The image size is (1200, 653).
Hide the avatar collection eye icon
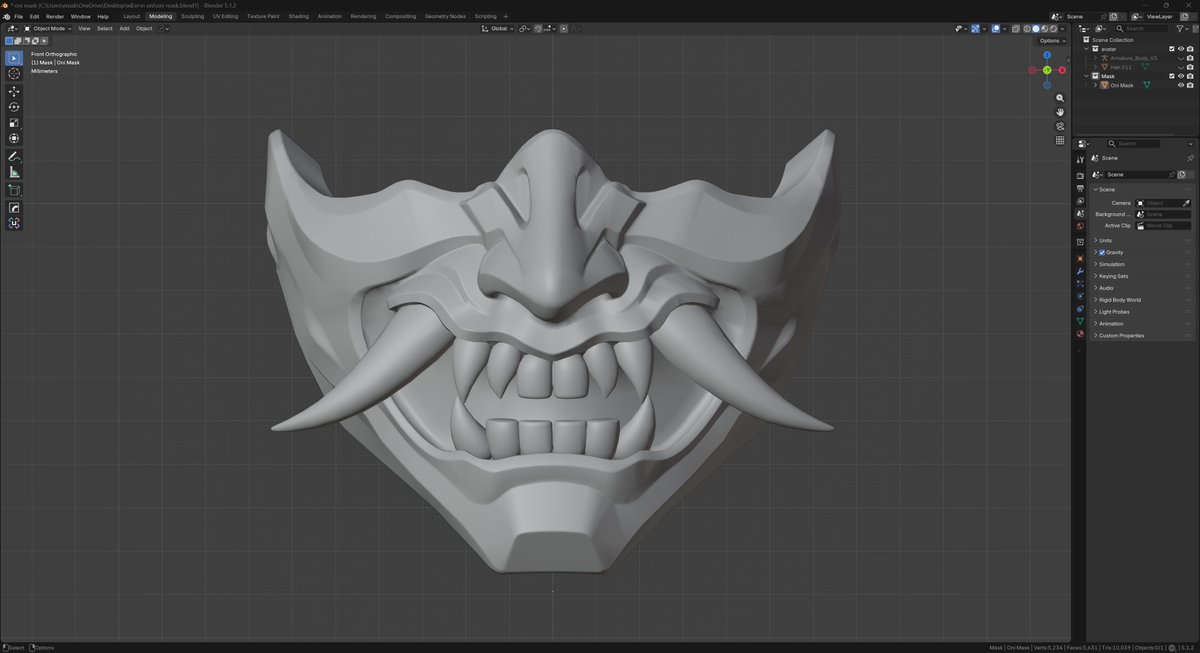[x=1181, y=49]
